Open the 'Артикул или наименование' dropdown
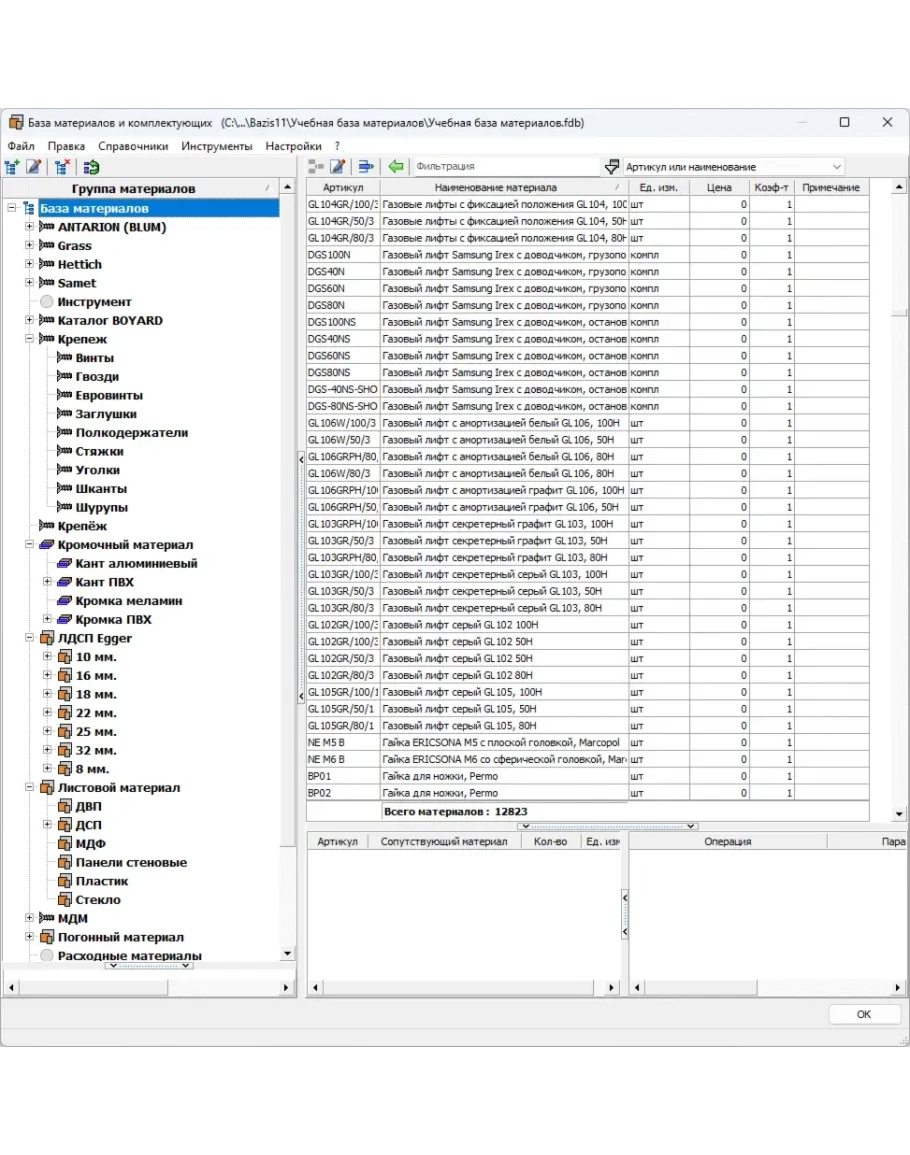 836,167
